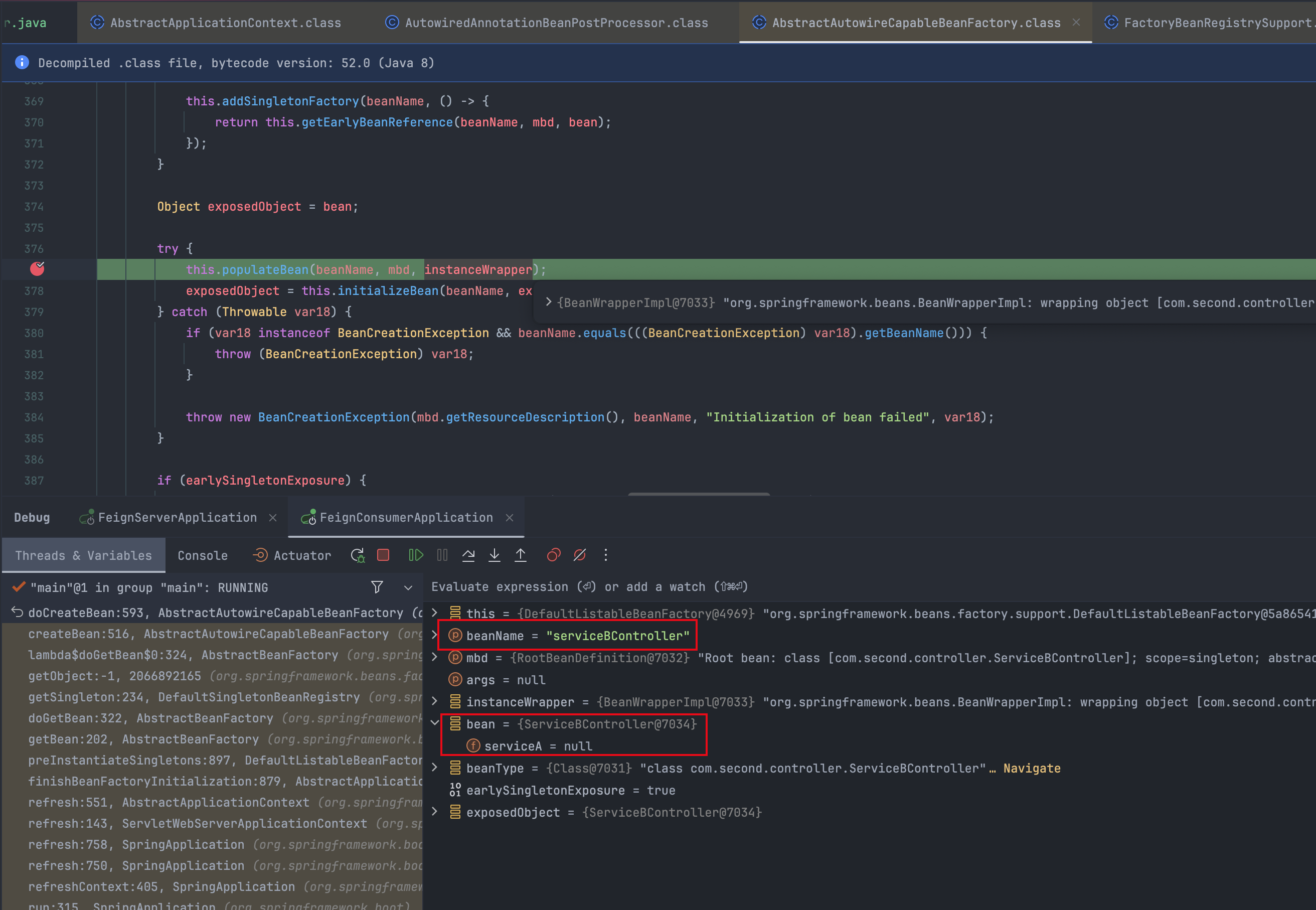The height and width of the screenshot is (910, 1316).
Task: Click the Pause program icon
Action: click(442, 555)
